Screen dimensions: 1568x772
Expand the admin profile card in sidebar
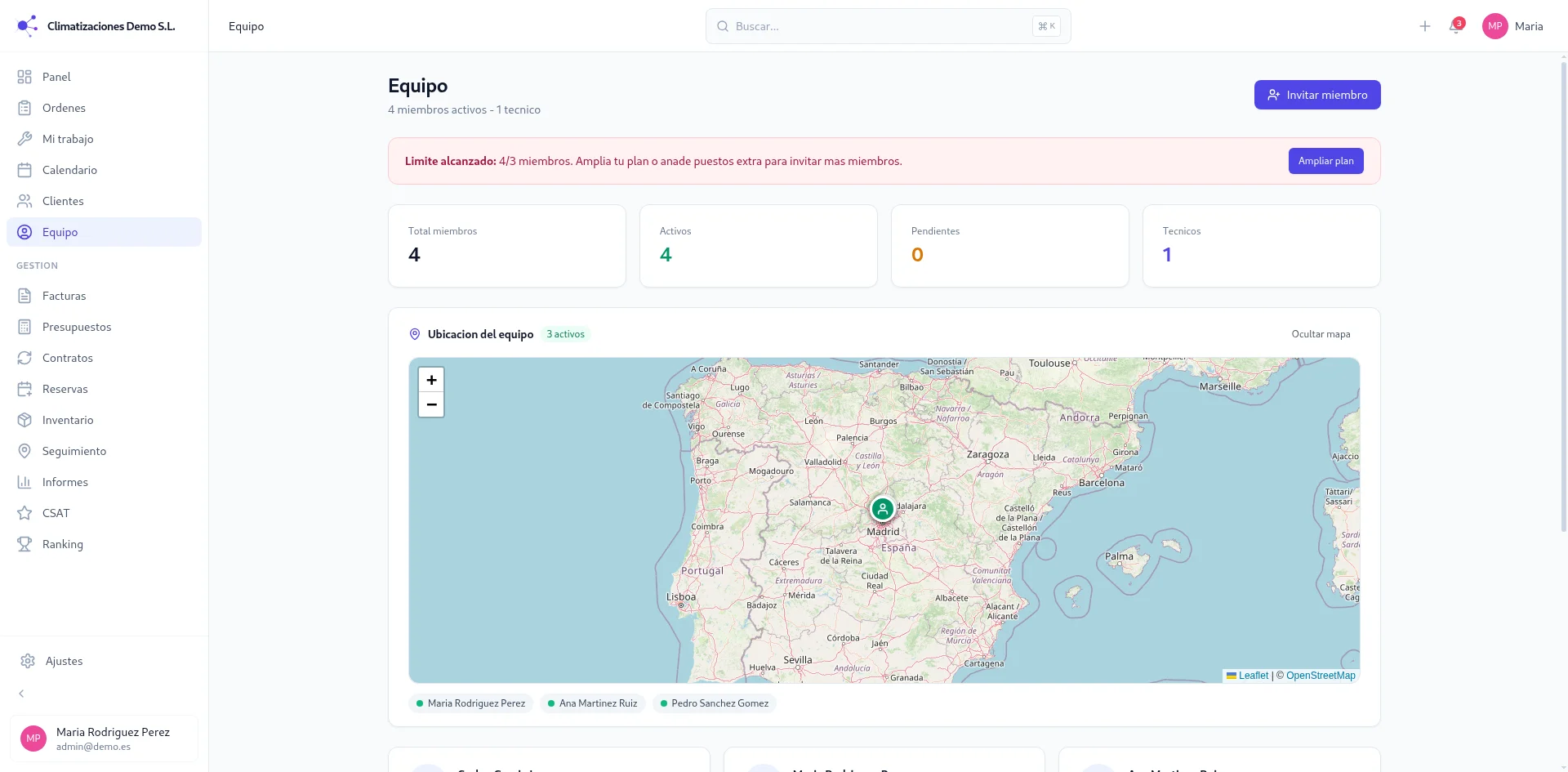(104, 738)
